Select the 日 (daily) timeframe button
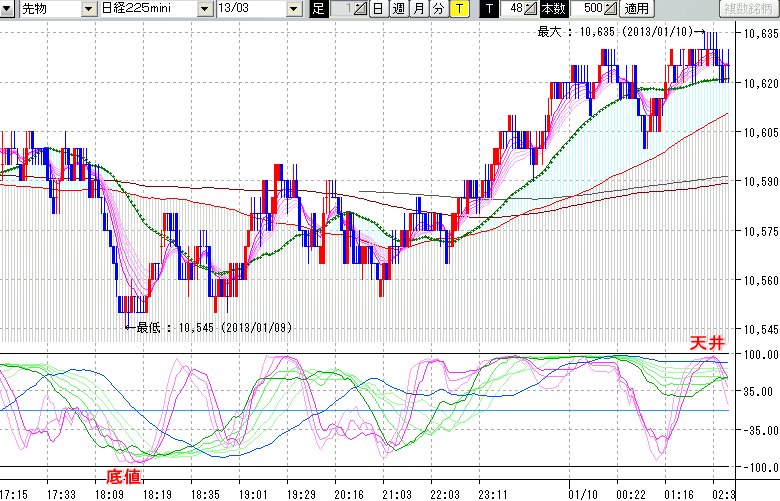Image resolution: width=780 pixels, height=501 pixels. [x=377, y=9]
